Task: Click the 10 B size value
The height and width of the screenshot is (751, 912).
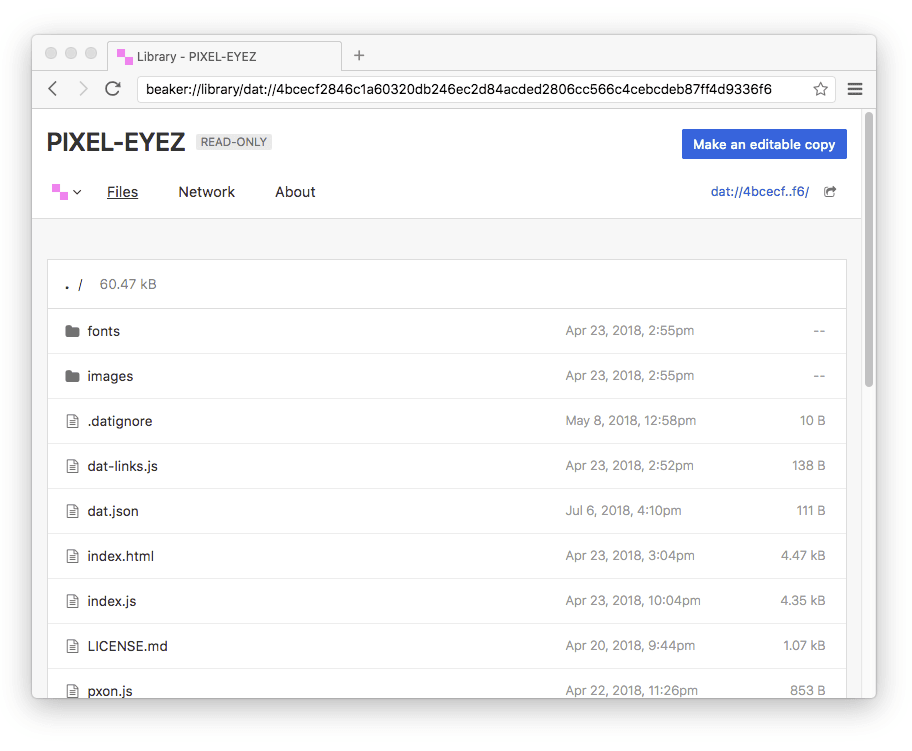Action: pos(813,420)
